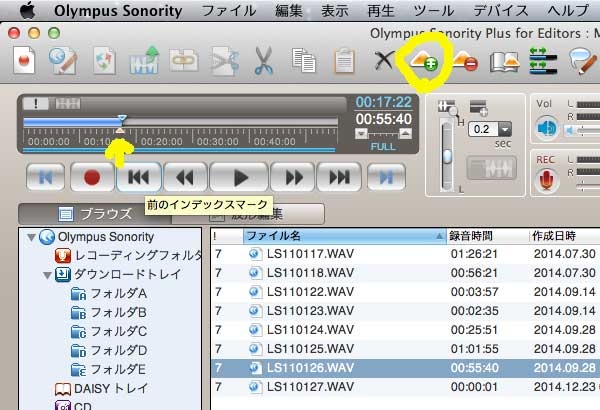Viewport: 600px width, 410px height.
Task: Click the zoom-in arrow right of timeline scale
Action: 406,134
